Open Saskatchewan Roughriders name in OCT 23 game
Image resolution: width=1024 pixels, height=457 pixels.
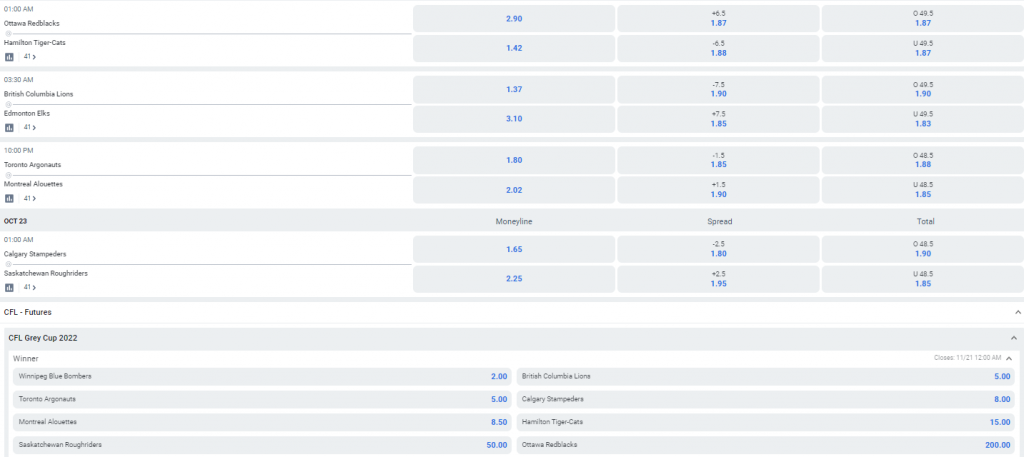coord(46,274)
